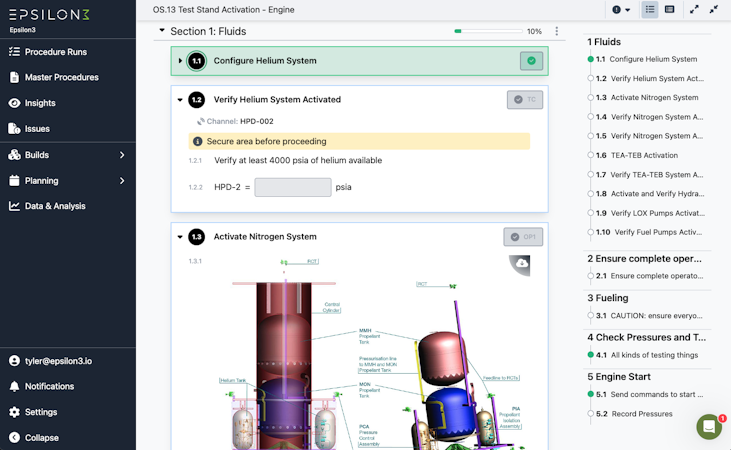Screen dimensions: 731x450
Task: Open outline section 1 Fluids
Action: coord(604,42)
